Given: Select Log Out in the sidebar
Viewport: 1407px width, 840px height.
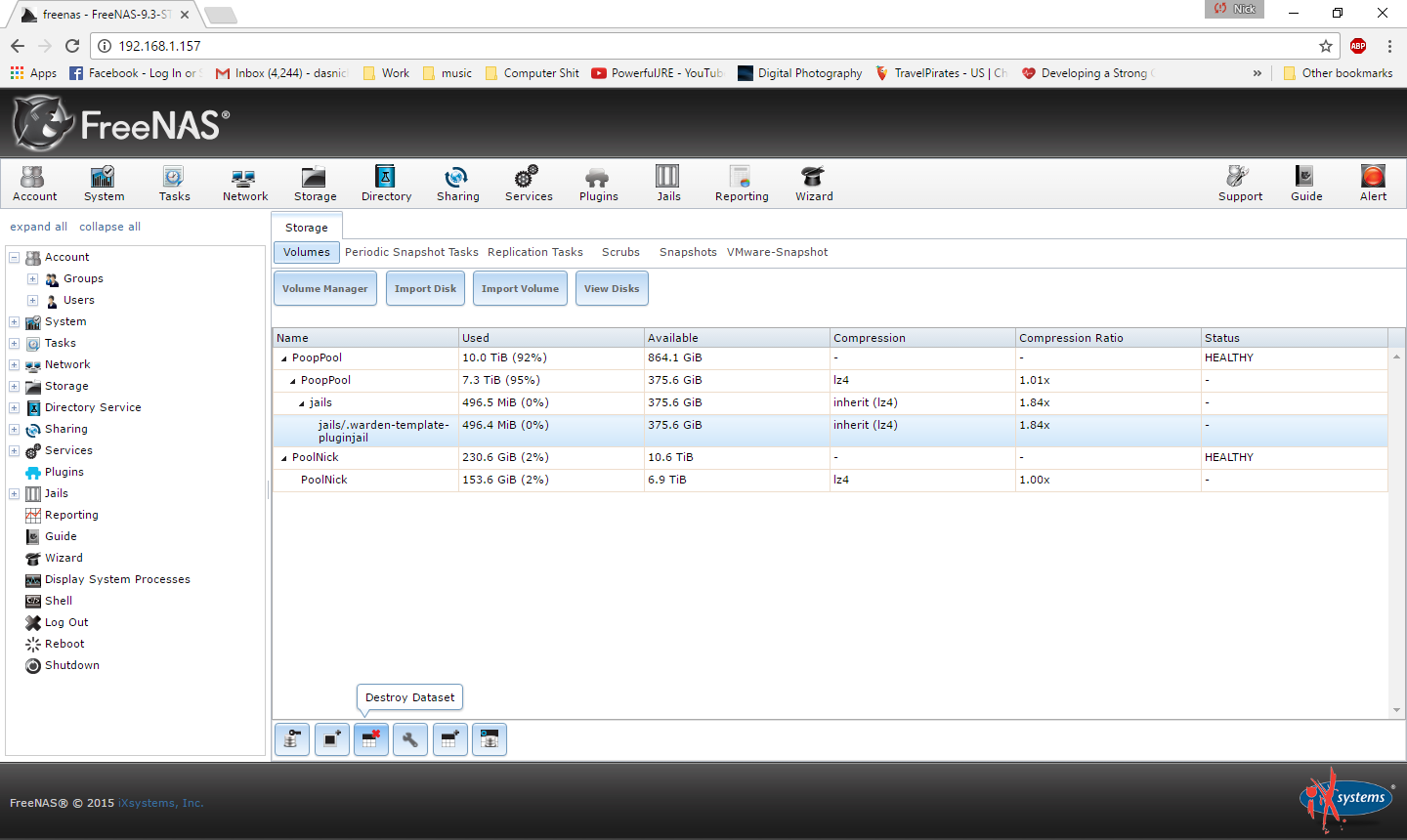Looking at the screenshot, I should [66, 622].
